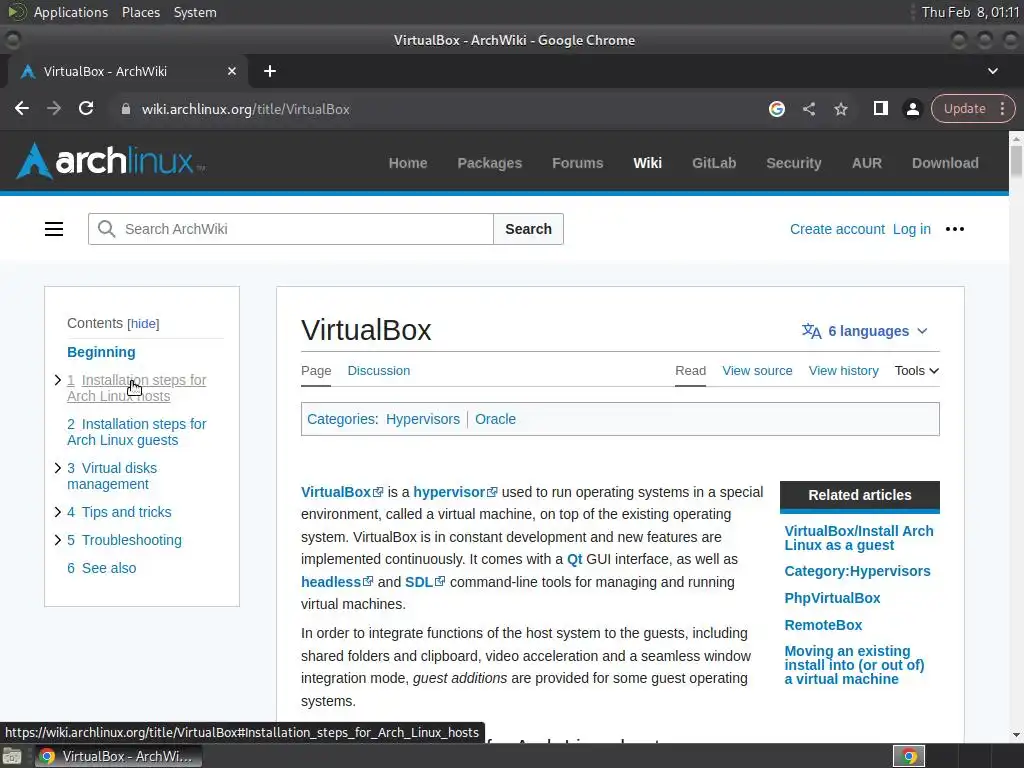Viewport: 1024px width, 768px height.
Task: Switch to the Discussion tab
Action: pyautogui.click(x=379, y=371)
